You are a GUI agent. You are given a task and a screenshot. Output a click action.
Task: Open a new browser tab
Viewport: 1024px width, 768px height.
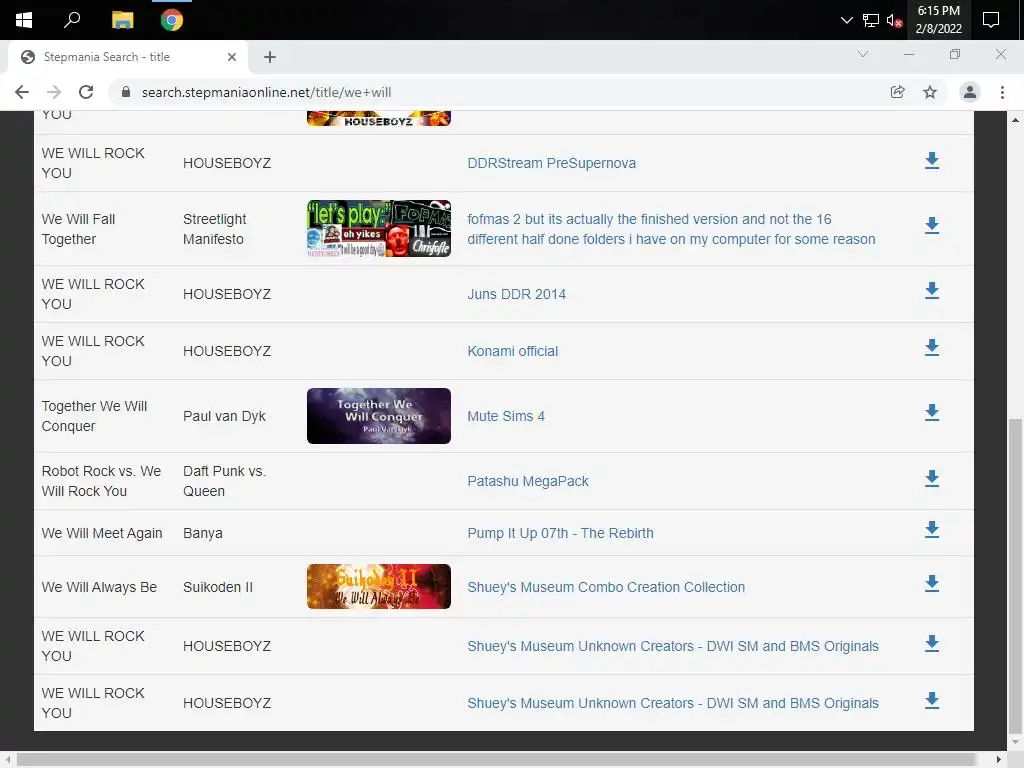pos(270,57)
